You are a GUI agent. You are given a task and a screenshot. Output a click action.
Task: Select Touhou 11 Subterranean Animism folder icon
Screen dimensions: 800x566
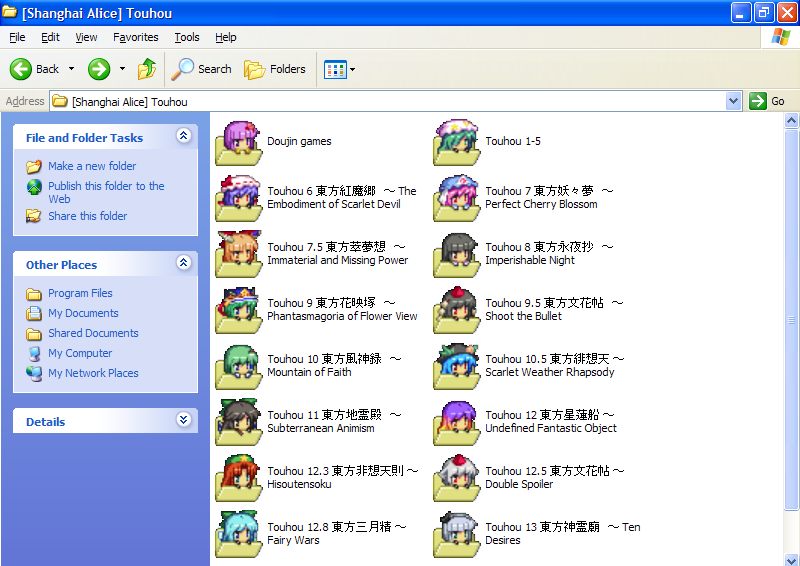[239, 423]
